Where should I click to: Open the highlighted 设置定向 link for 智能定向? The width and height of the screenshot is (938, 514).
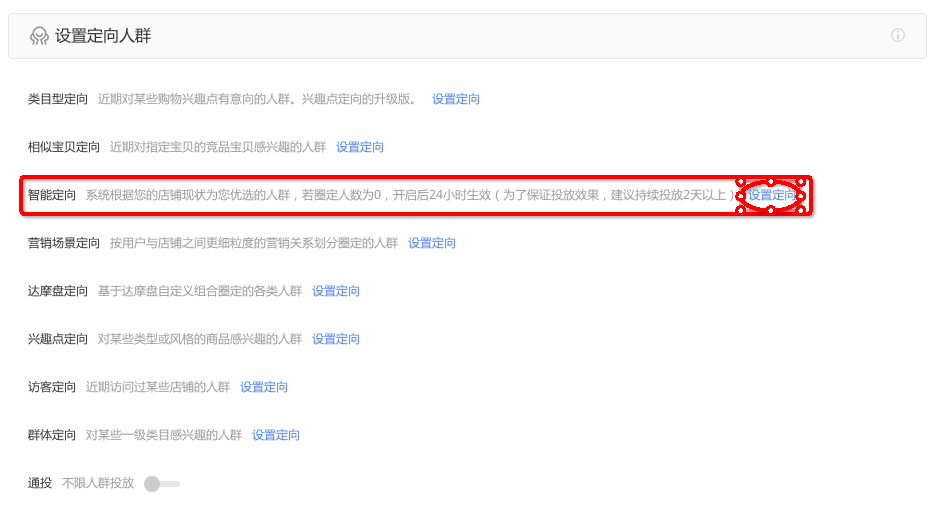771,195
